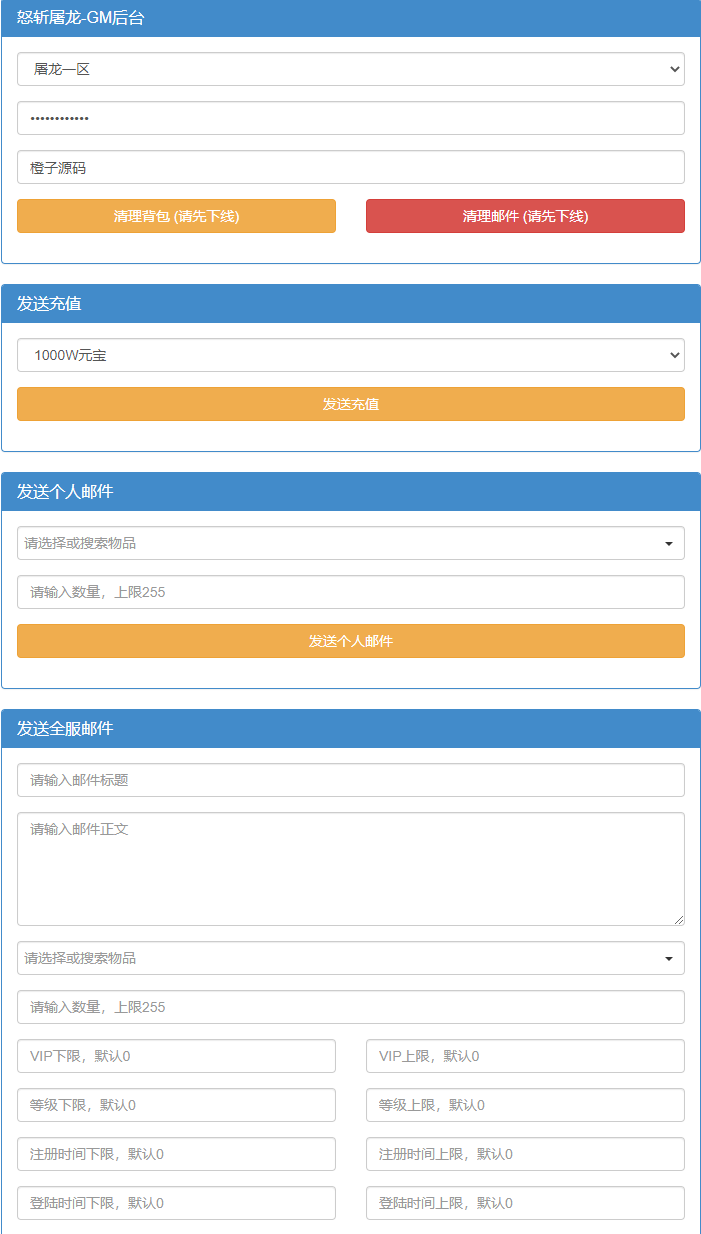
Task: Click the server-wide mail quantity field
Action: pos(350,1007)
